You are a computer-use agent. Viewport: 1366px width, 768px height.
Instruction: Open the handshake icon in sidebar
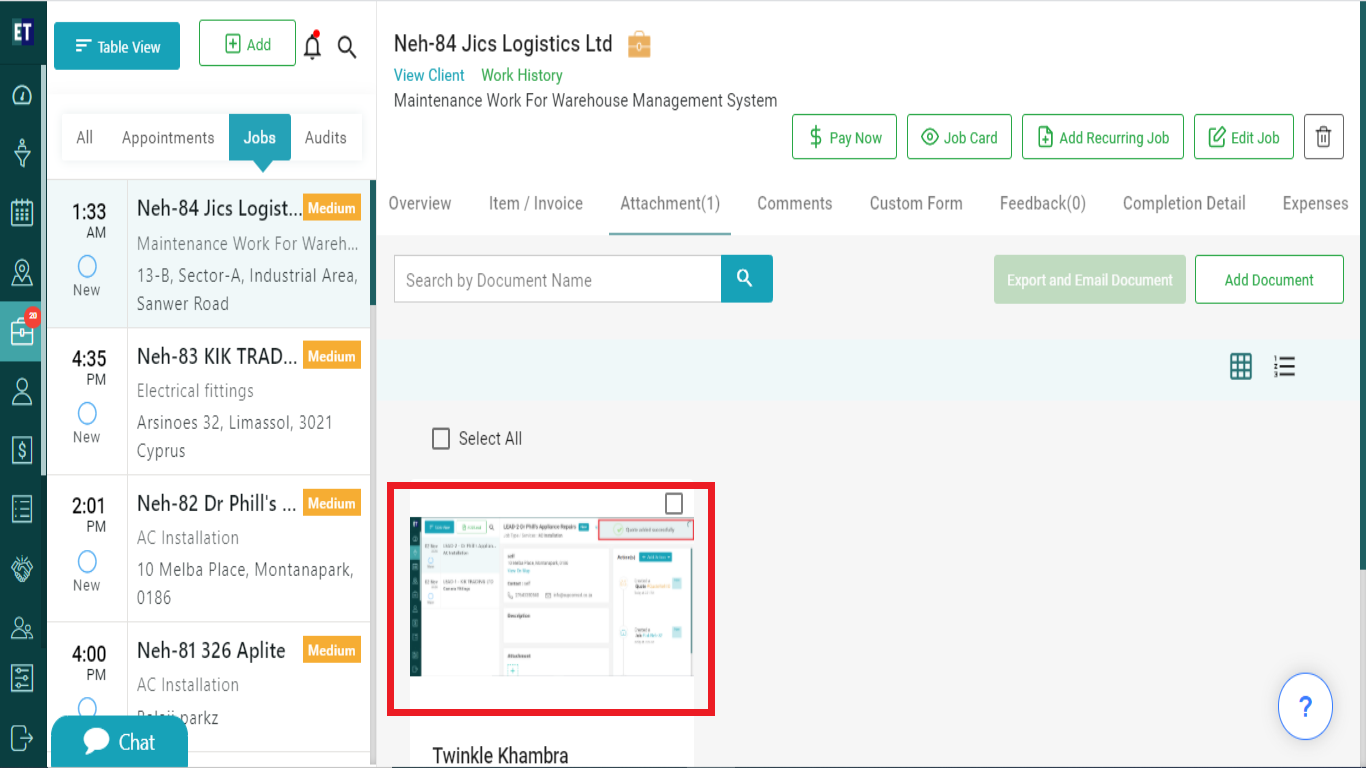point(22,568)
